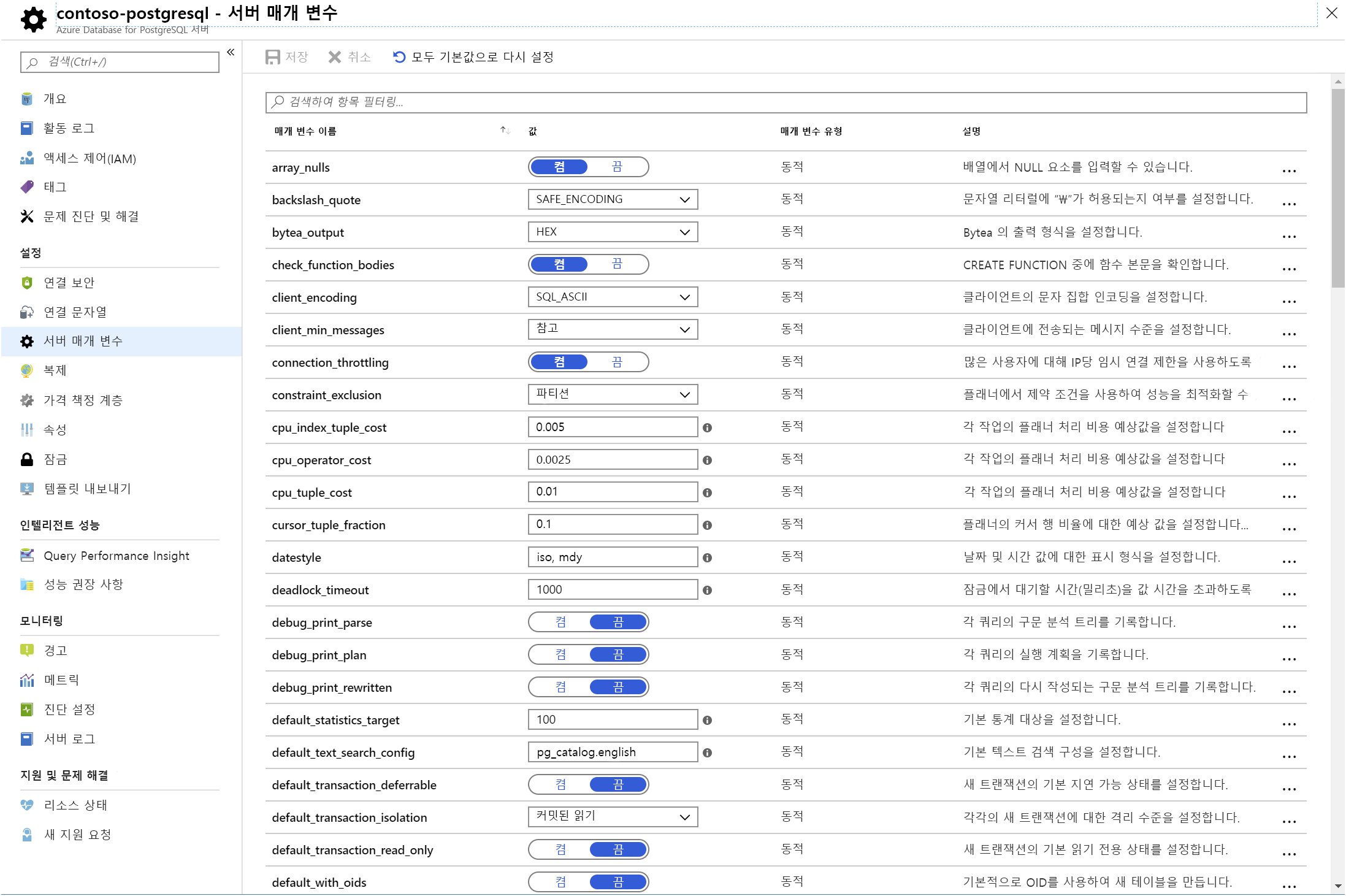This screenshot has height=896, width=1346.
Task: Click 모두 기본값으로 다시 설정 button
Action: [482, 57]
